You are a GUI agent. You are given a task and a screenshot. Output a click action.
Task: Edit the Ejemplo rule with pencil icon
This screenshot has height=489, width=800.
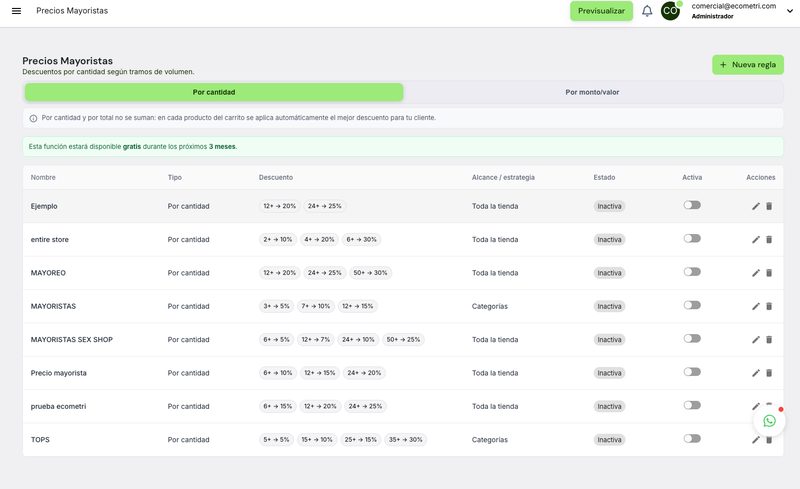click(756, 206)
